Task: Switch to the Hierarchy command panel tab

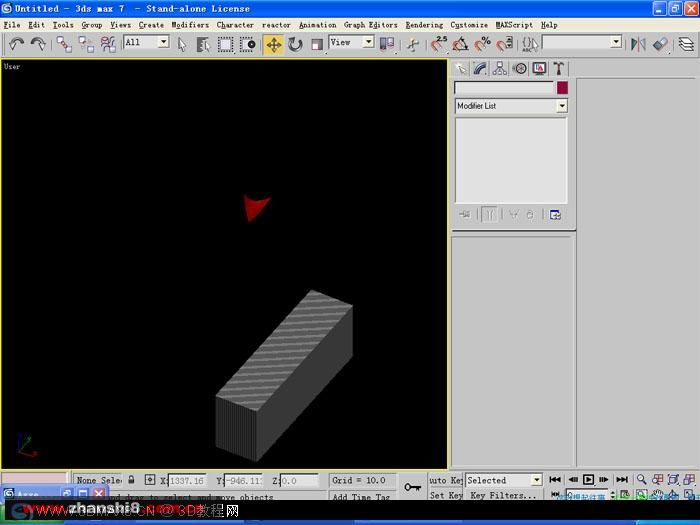Action: (x=500, y=68)
